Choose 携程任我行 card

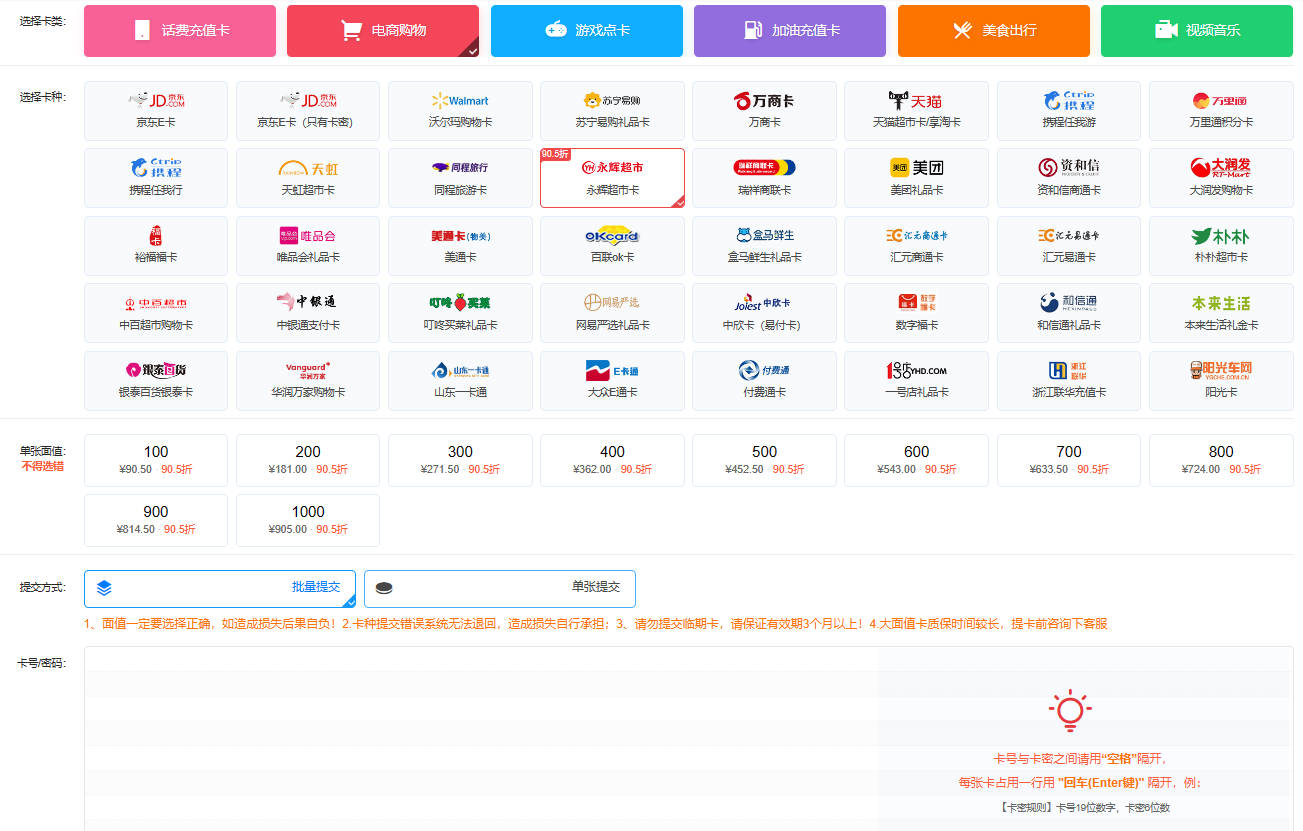[x=156, y=178]
